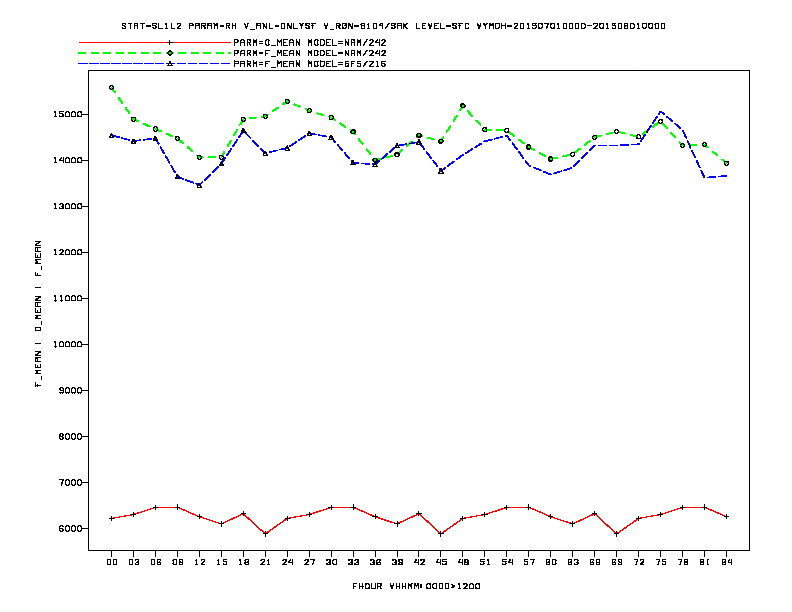Click the 33 forecast hour tick label
The height and width of the screenshot is (612, 792).
(353, 562)
